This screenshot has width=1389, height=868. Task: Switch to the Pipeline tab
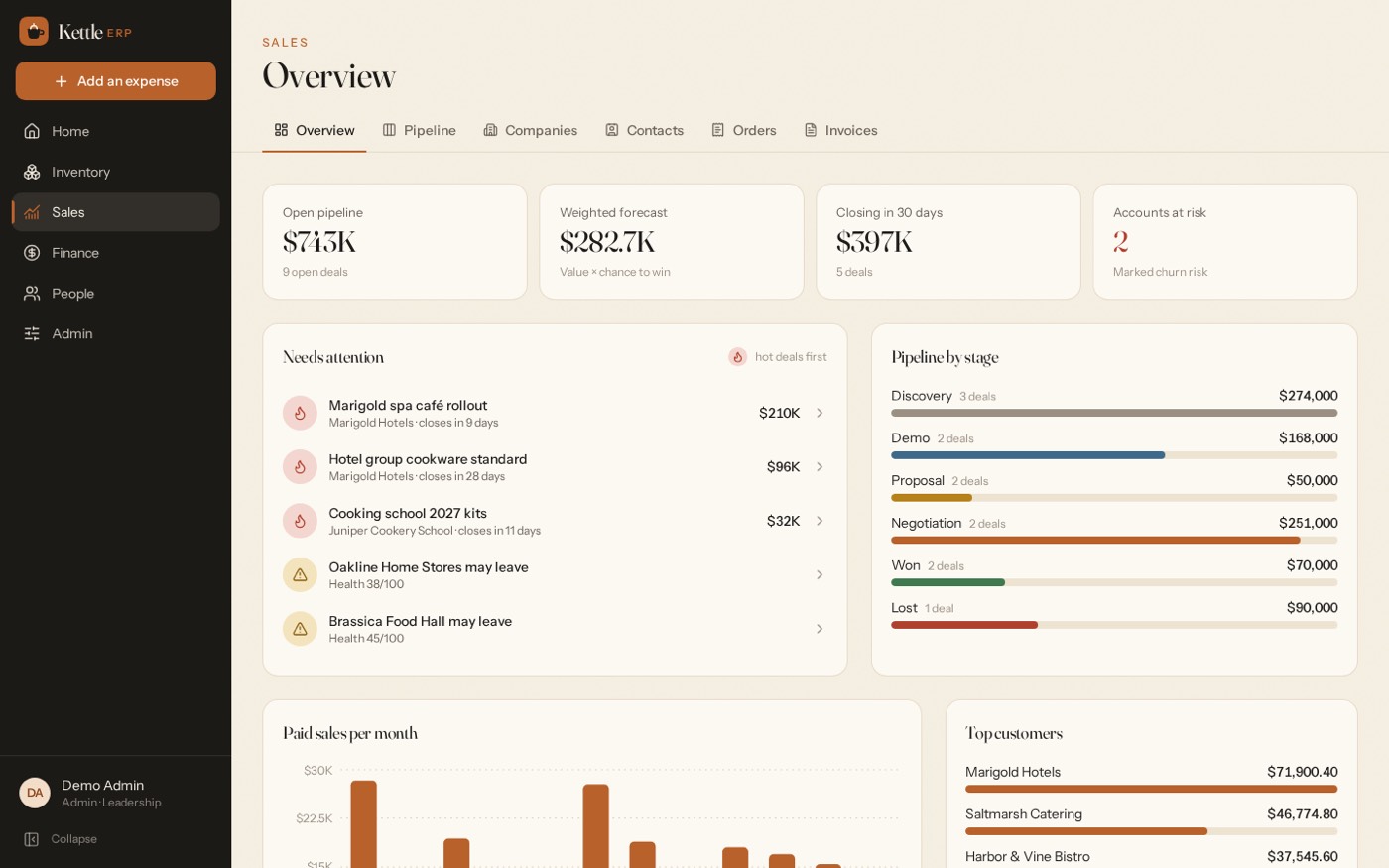point(419,130)
